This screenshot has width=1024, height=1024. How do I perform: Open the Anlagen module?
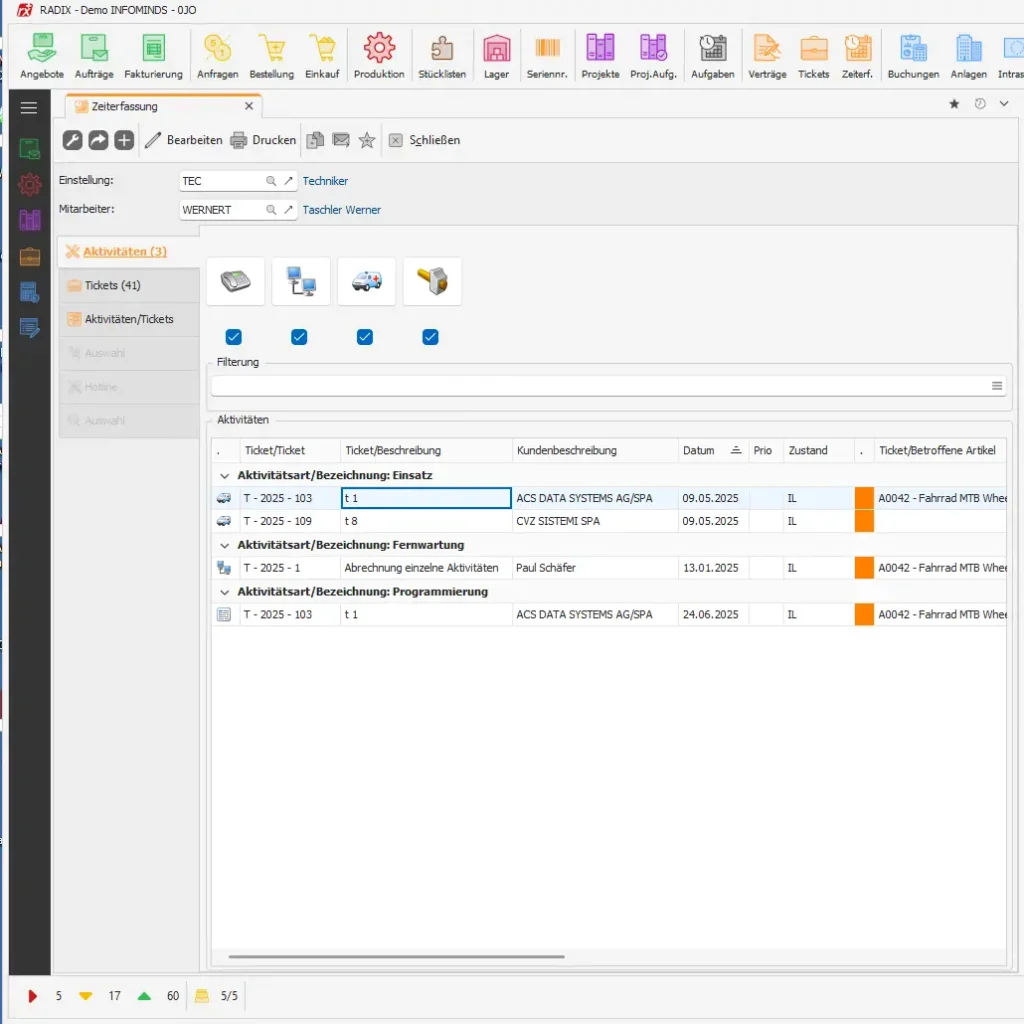[968, 56]
